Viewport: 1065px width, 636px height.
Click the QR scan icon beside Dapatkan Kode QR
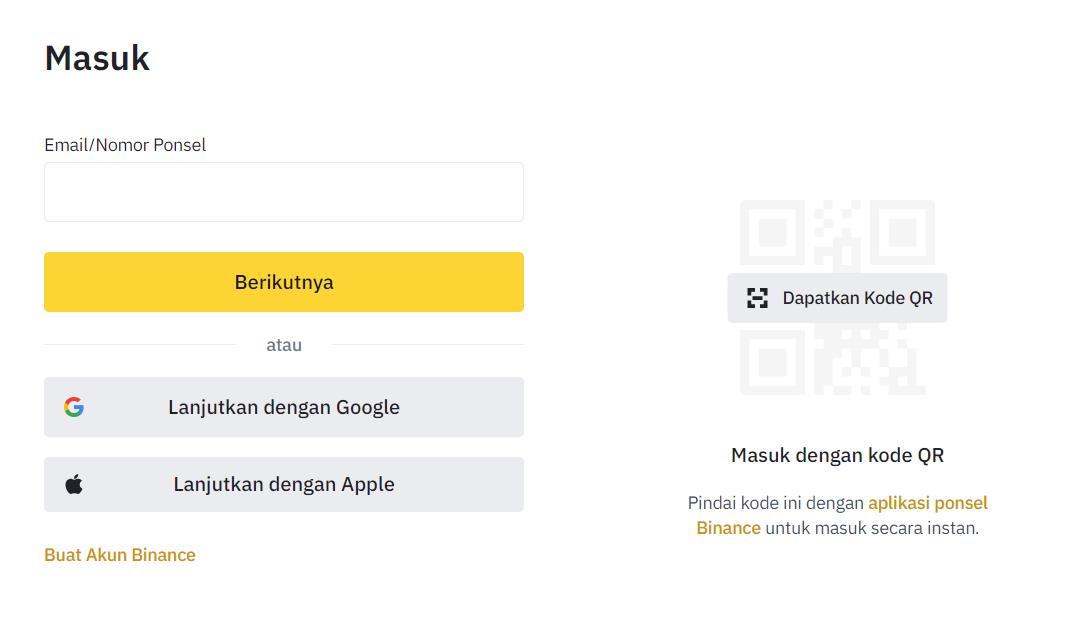[x=758, y=298]
